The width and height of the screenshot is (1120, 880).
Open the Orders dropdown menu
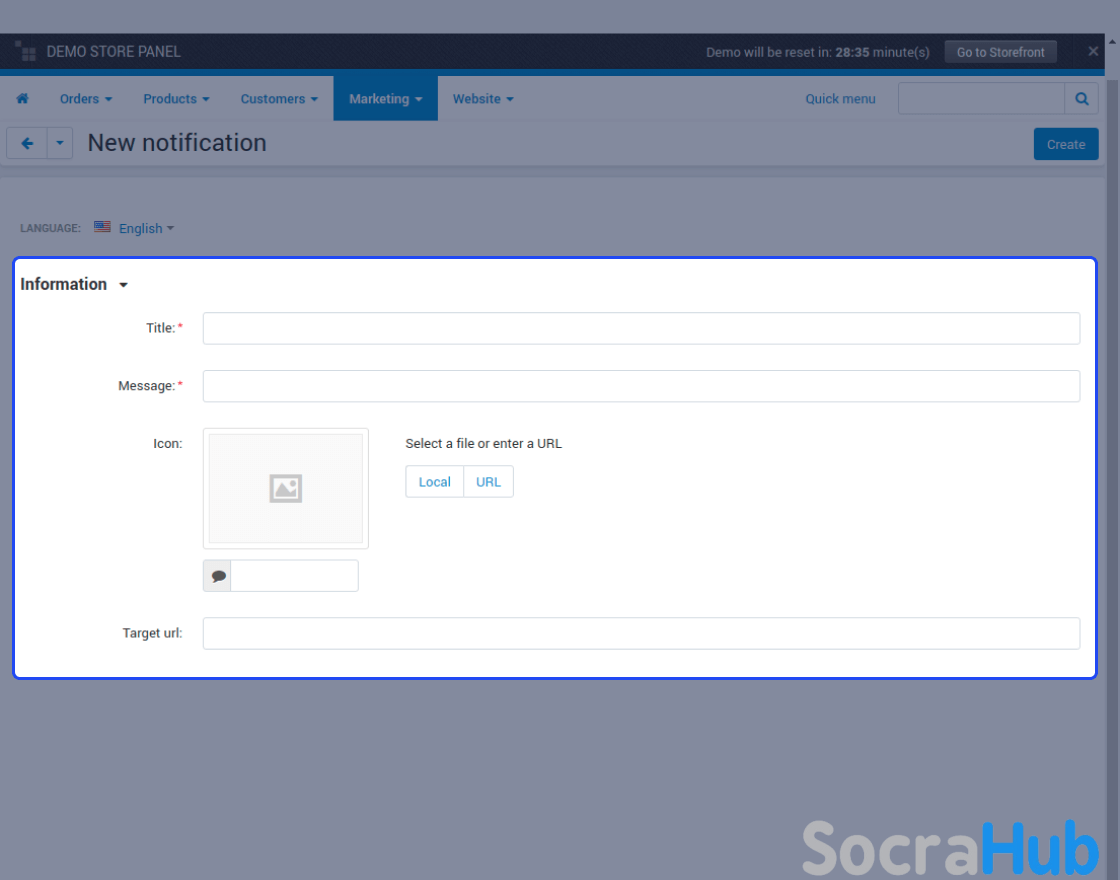(x=85, y=99)
